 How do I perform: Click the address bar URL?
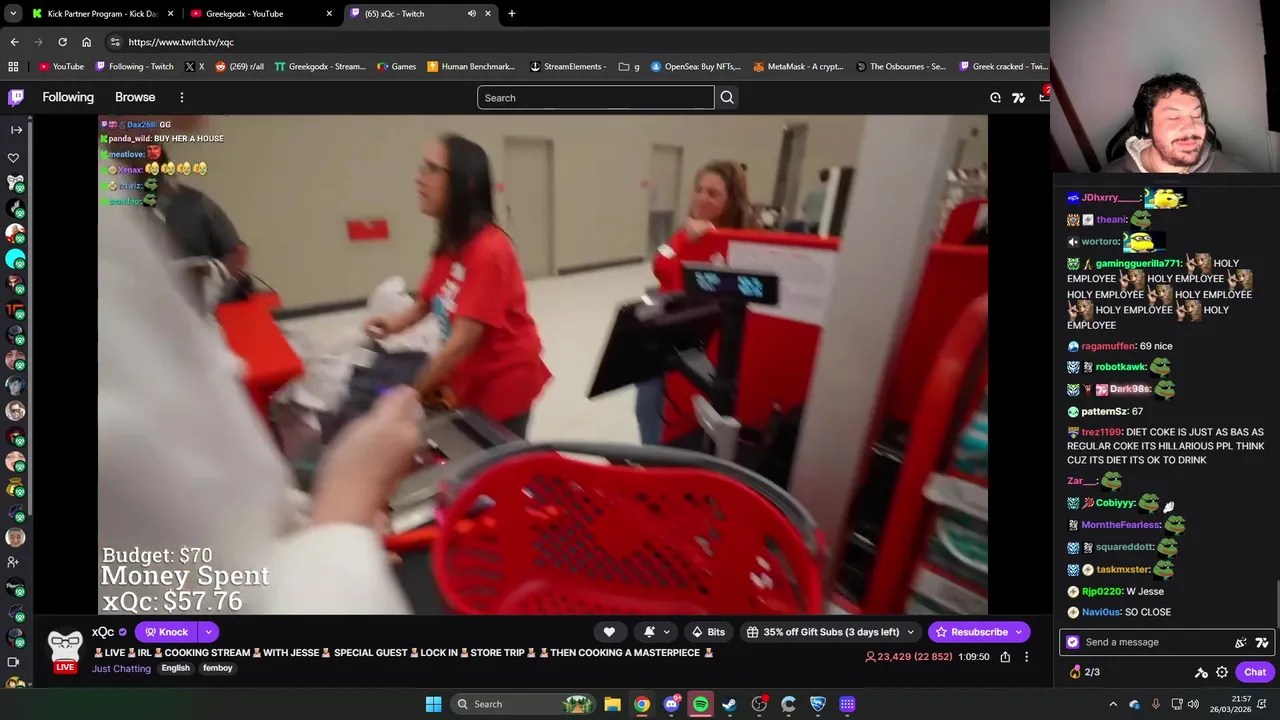(x=181, y=42)
